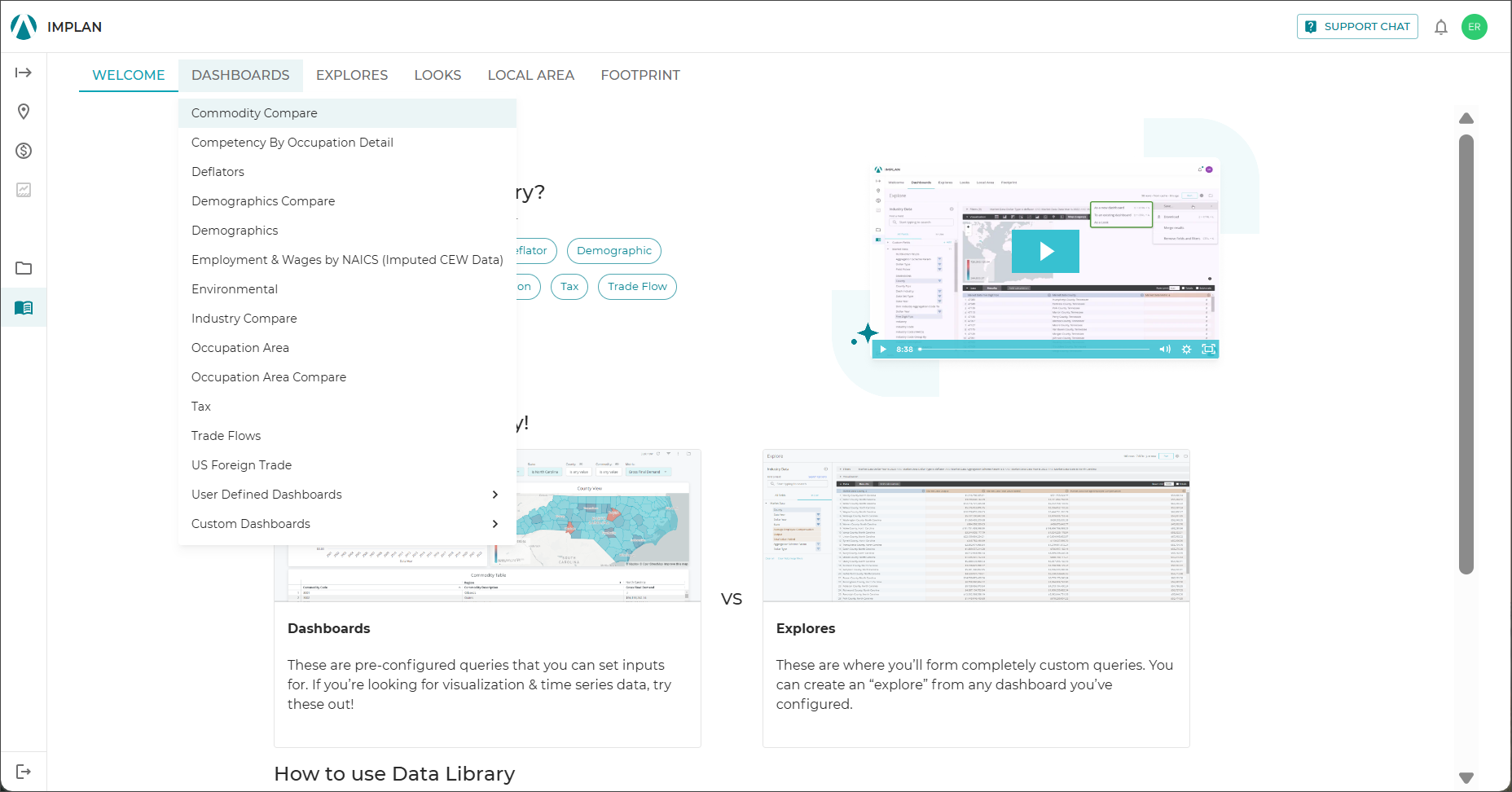Click the IMPLAN logo icon
The image size is (1512, 792).
pos(24,27)
